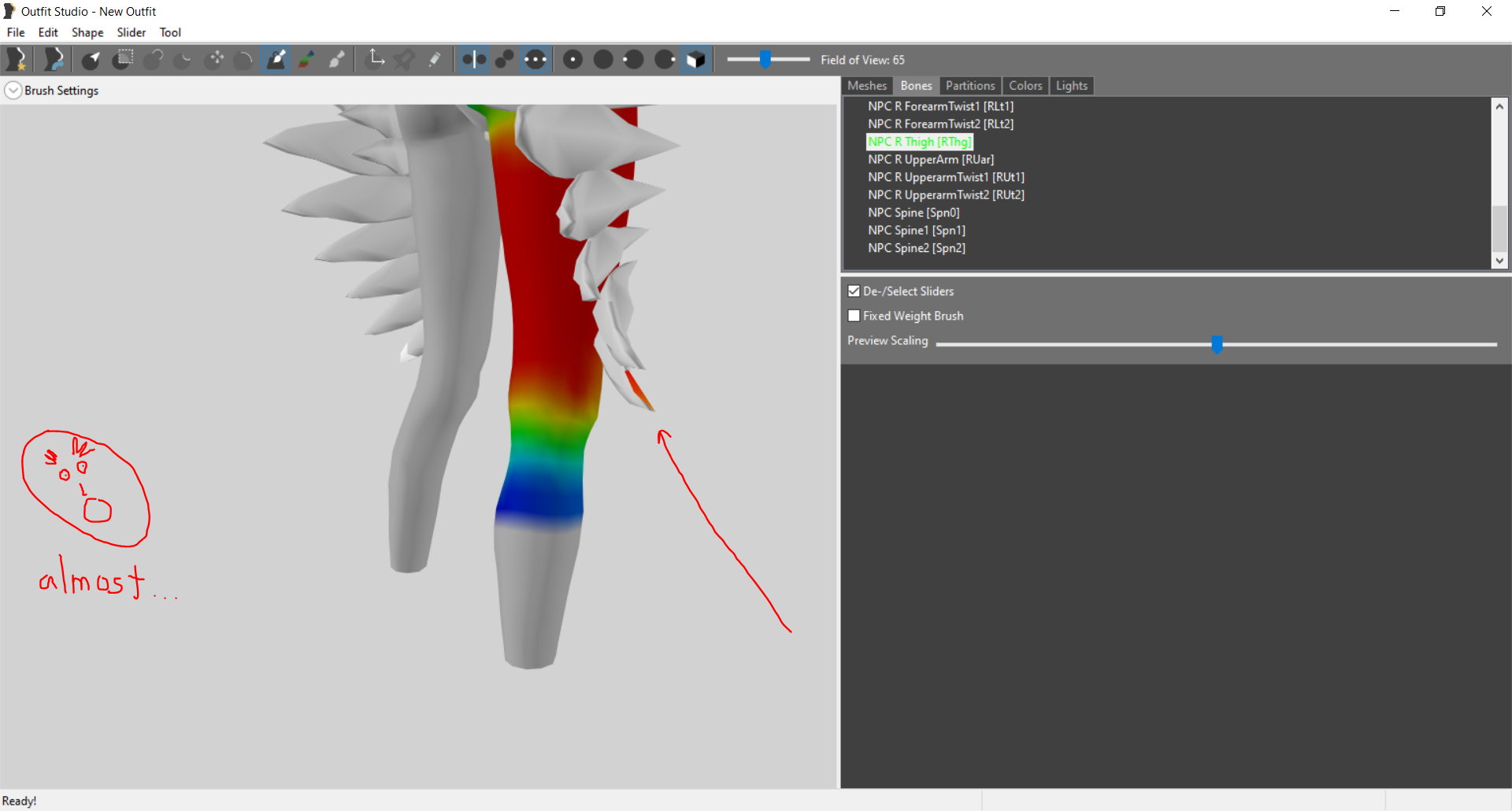Screen dimensions: 1512x811
Task: Activate the Vertex Edit pencil icon
Action: pyautogui.click(x=435, y=59)
